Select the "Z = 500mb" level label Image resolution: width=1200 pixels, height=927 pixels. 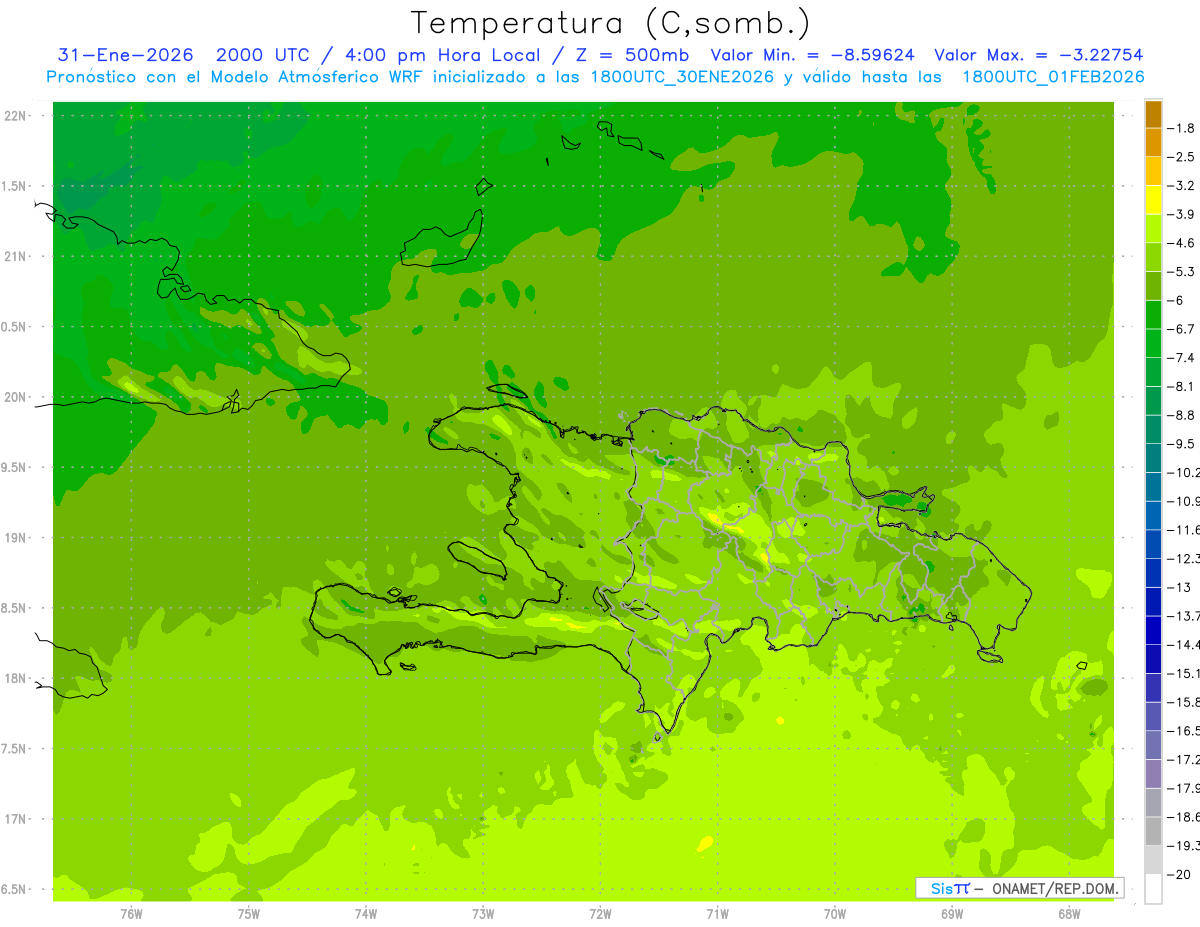pos(631,55)
